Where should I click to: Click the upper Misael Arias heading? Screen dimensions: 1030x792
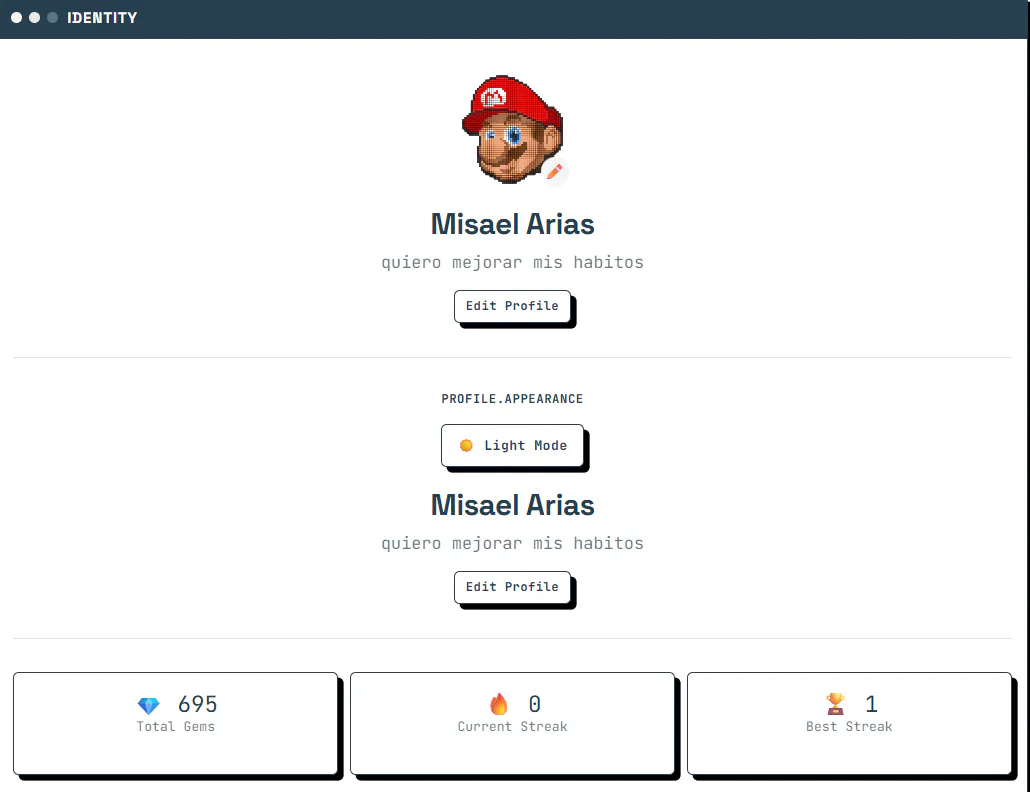coord(512,224)
